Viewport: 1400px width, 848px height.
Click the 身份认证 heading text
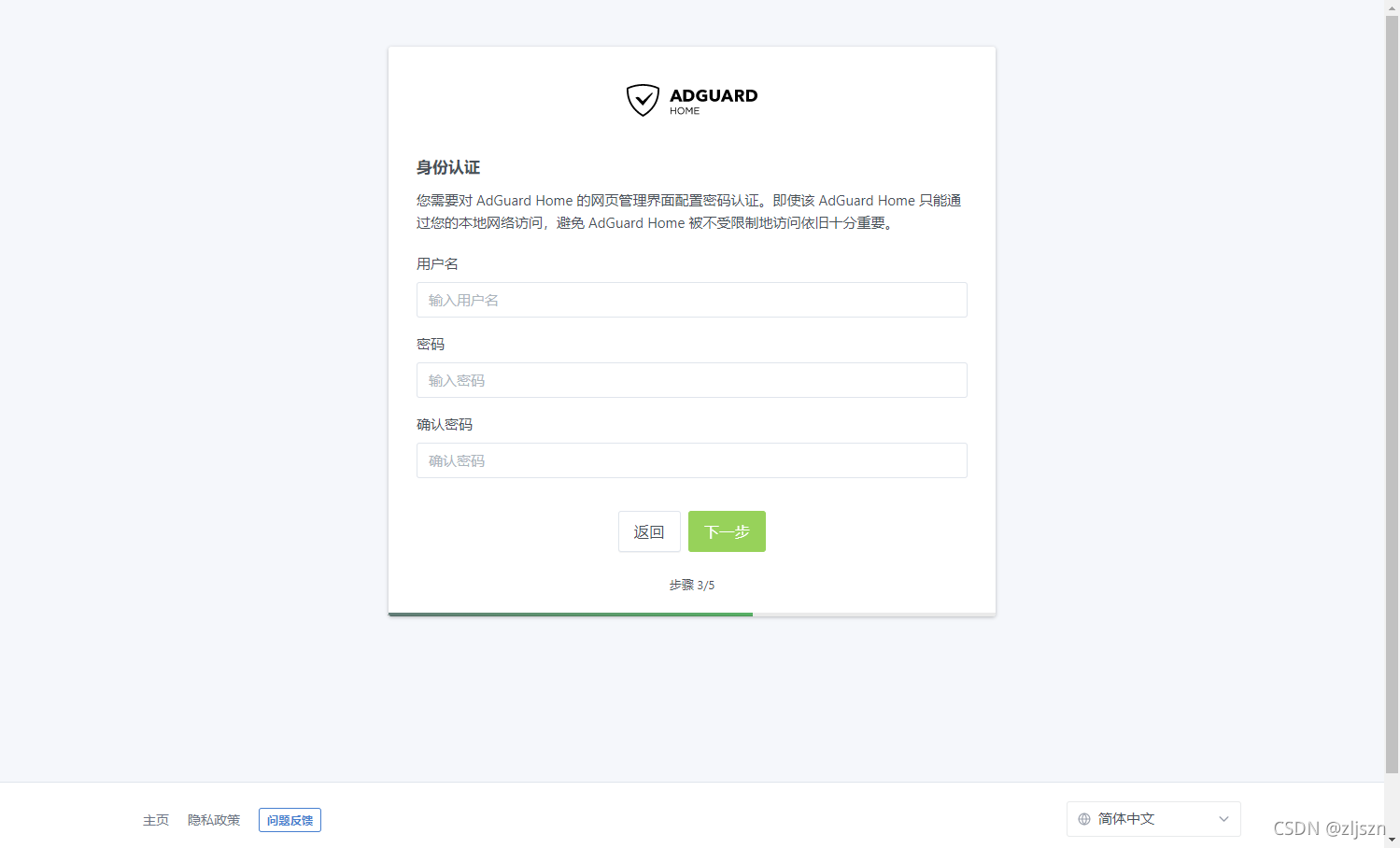pyautogui.click(x=448, y=167)
